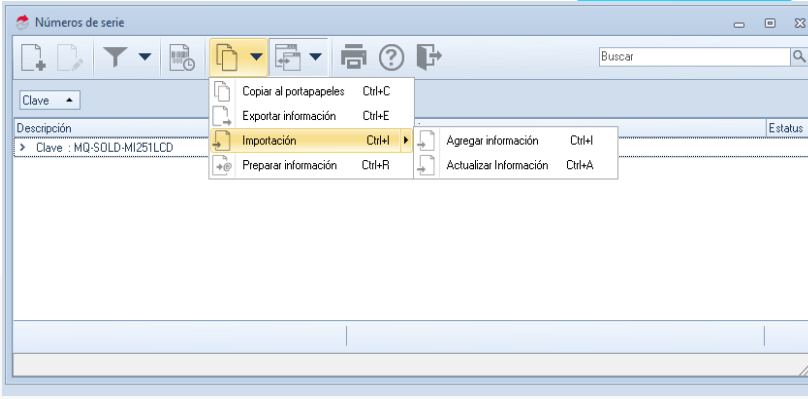Click the exit door icon

point(429,57)
